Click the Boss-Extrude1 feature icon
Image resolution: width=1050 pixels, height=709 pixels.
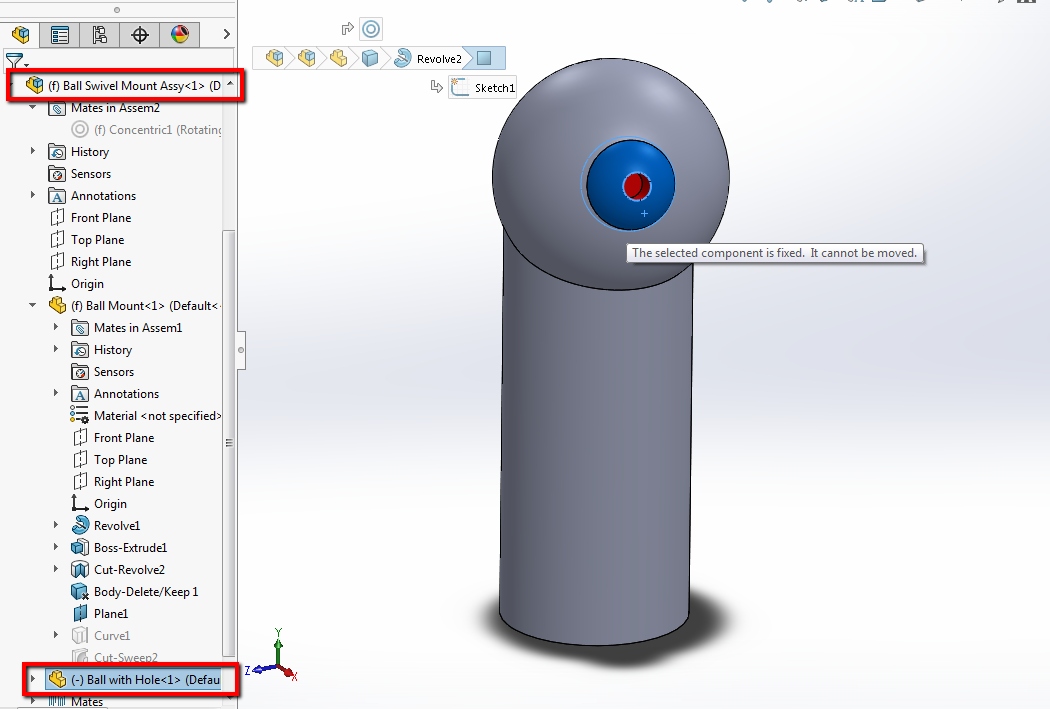point(80,548)
